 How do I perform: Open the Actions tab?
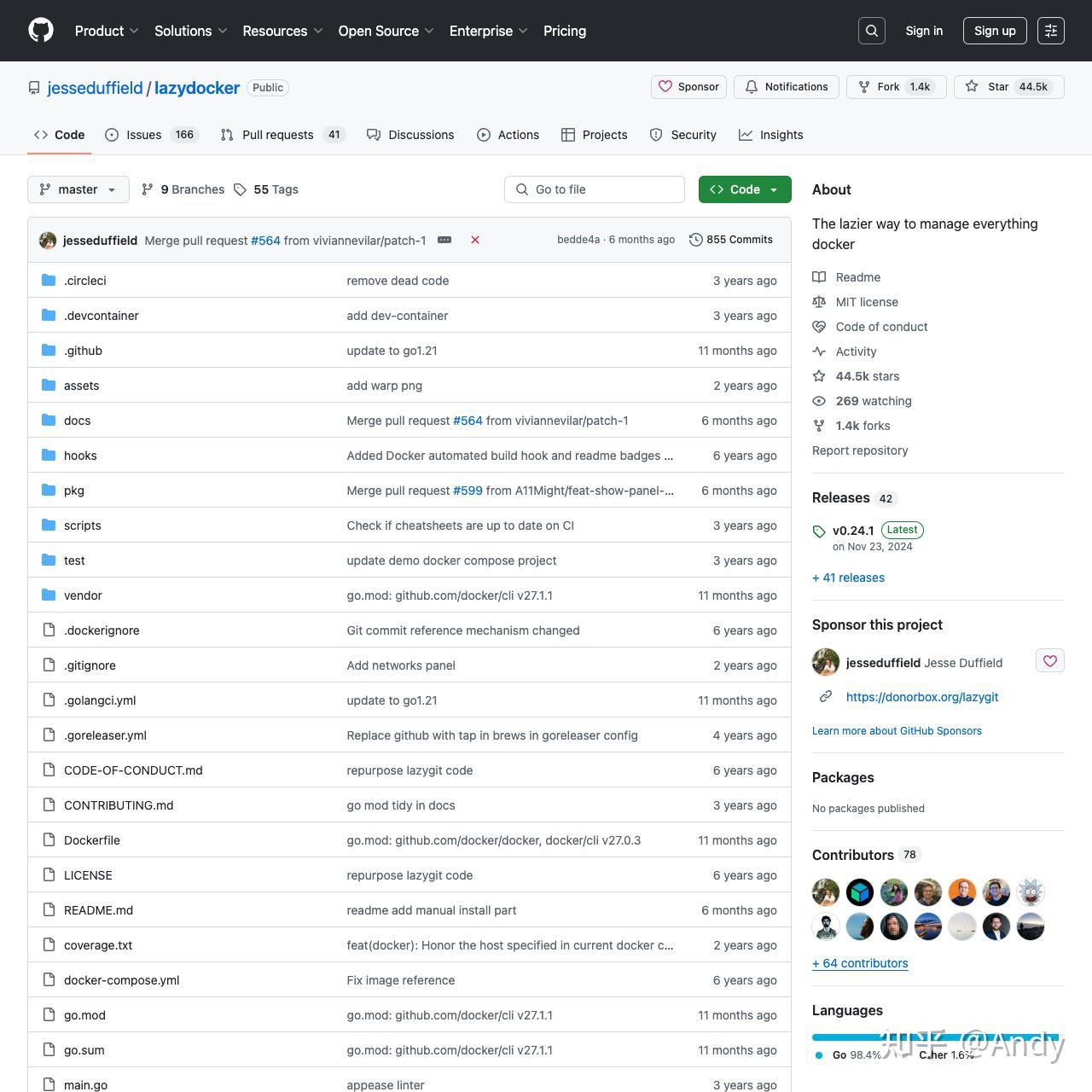point(508,134)
